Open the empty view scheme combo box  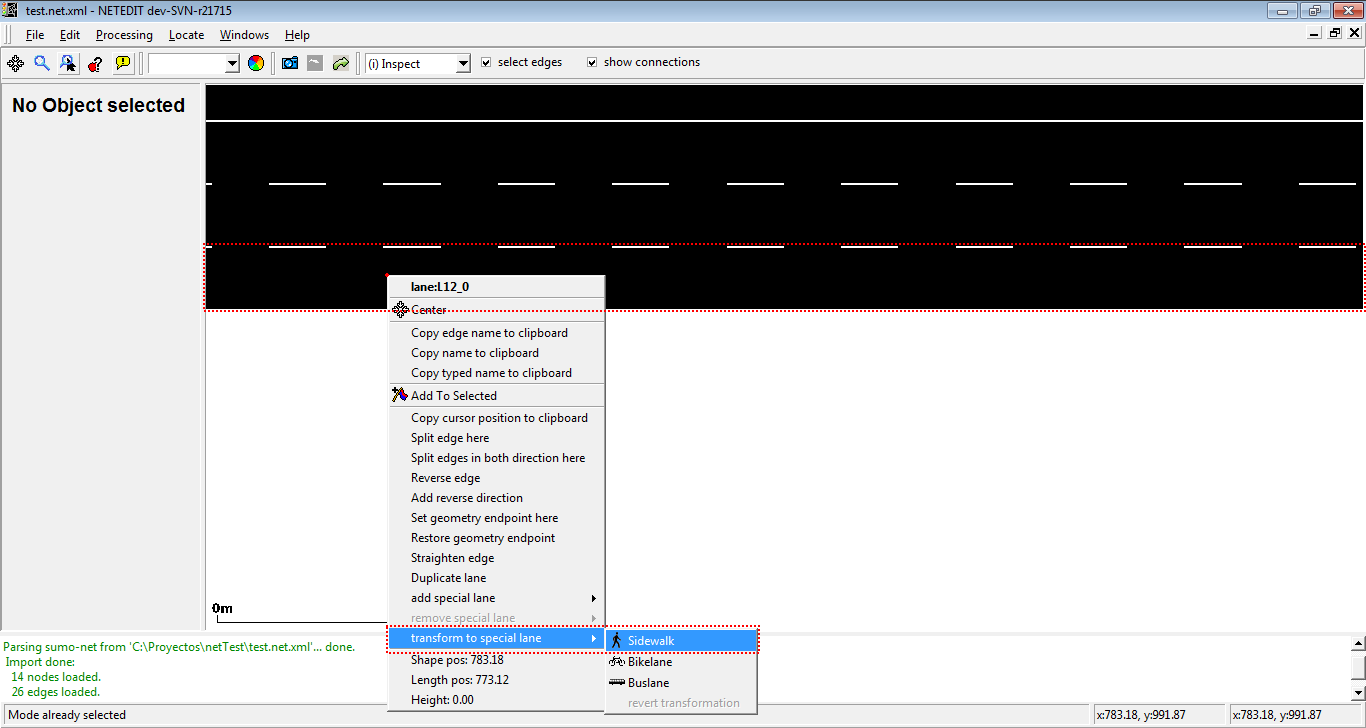pyautogui.click(x=232, y=64)
